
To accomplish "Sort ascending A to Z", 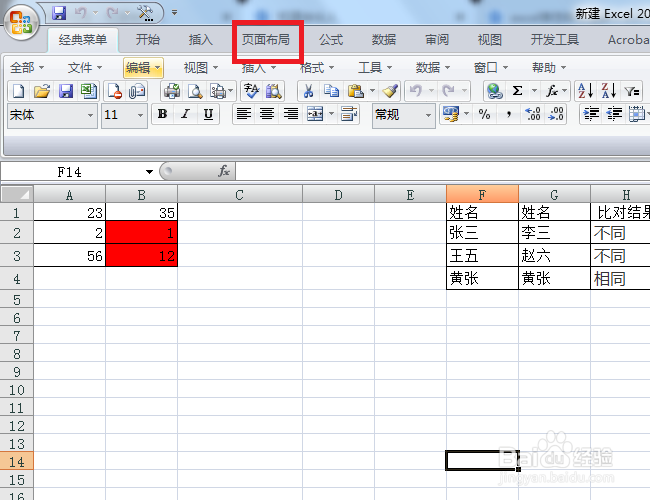I will click(585, 91).
